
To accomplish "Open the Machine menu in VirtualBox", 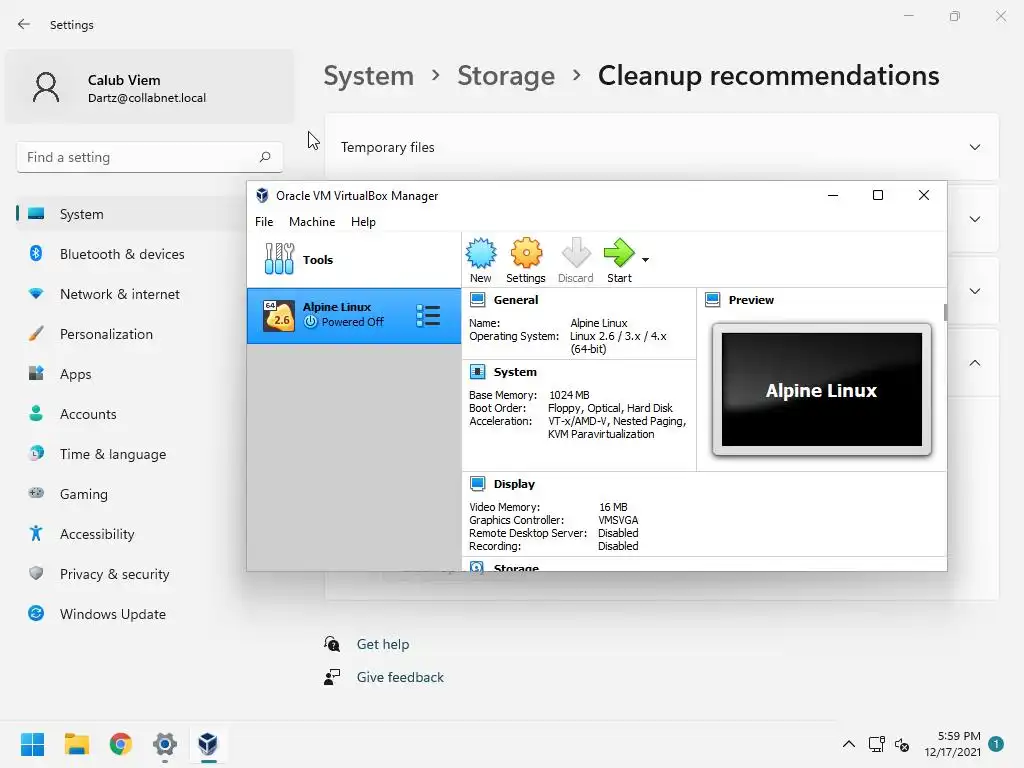I will coord(312,222).
